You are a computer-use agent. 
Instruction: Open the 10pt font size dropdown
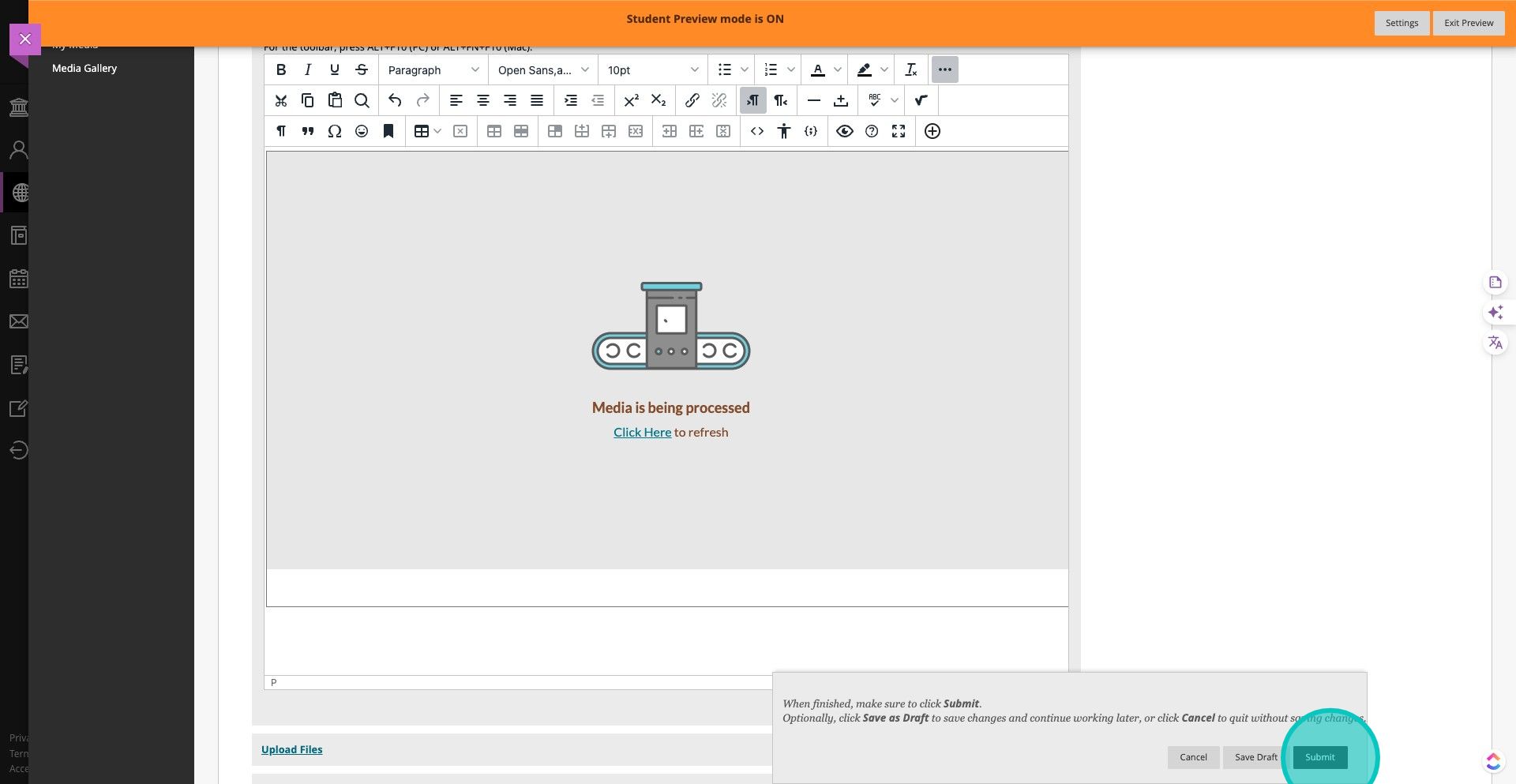point(652,70)
